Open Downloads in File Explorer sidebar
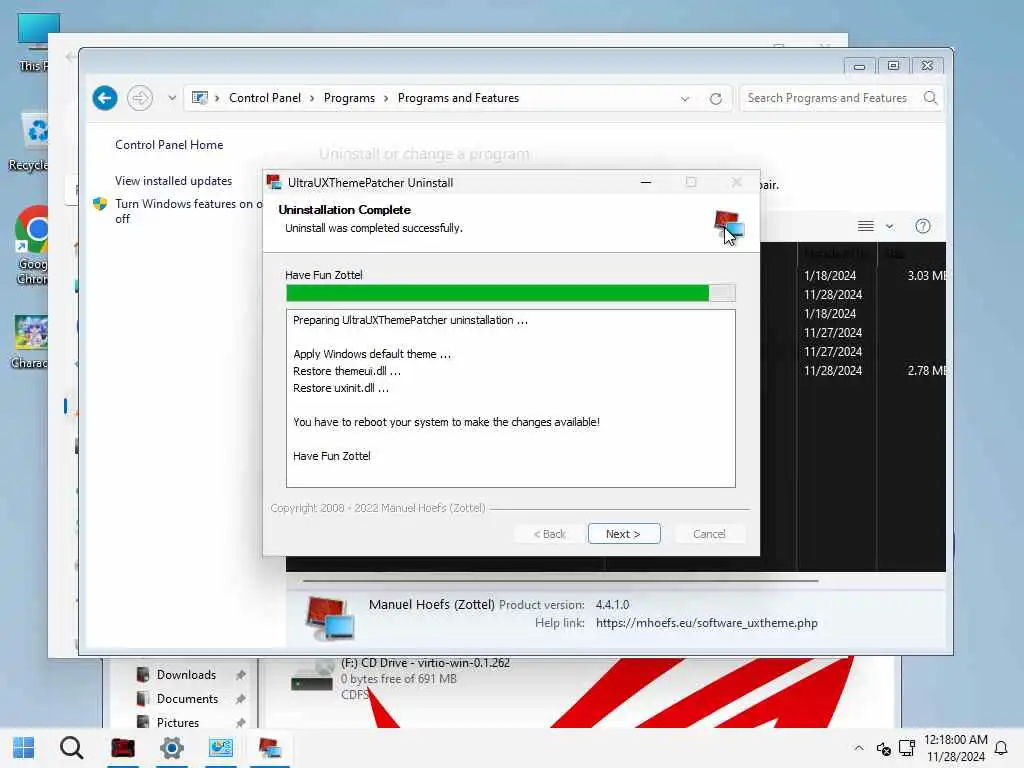Viewport: 1024px width, 768px height. 186,675
